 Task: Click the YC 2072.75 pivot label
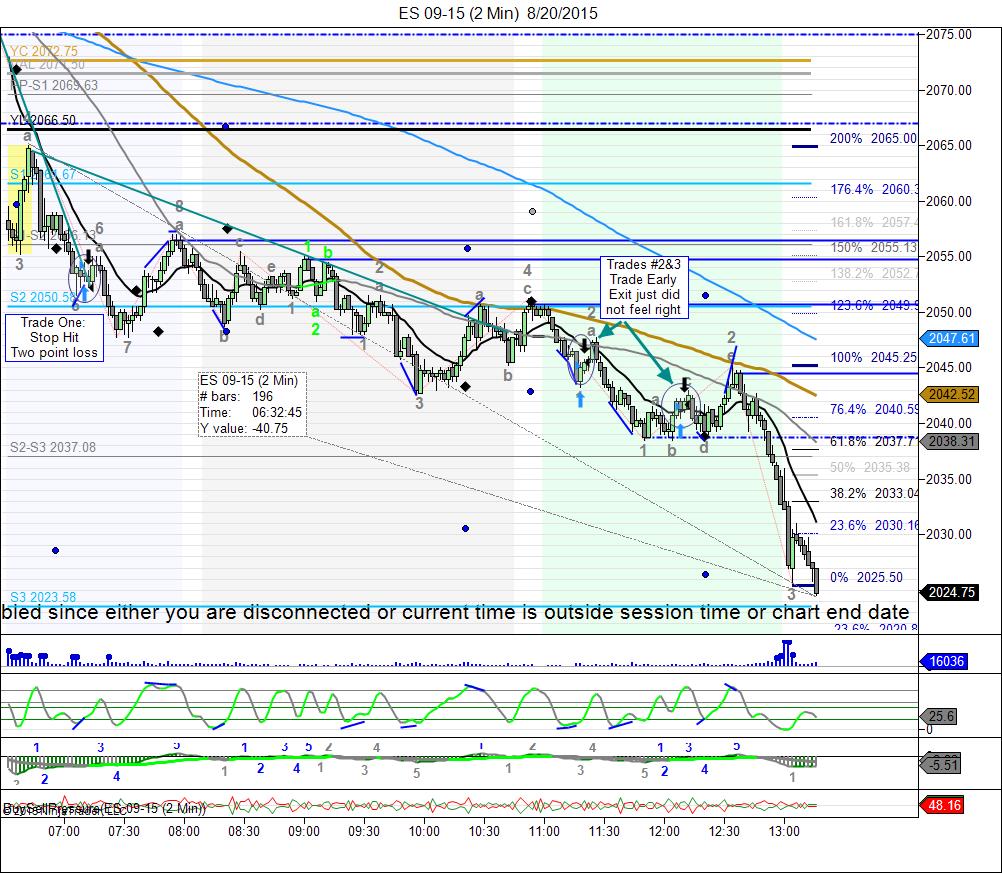point(44,51)
